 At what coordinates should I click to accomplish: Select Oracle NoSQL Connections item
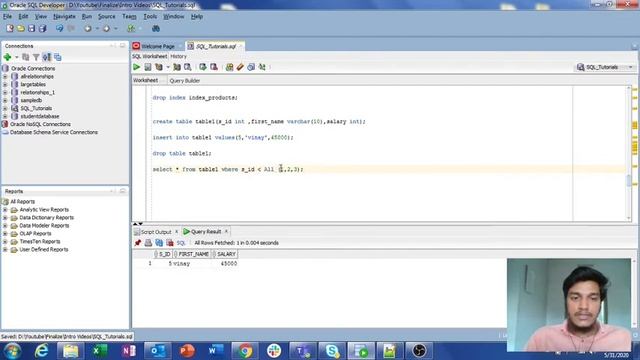tap(40, 124)
